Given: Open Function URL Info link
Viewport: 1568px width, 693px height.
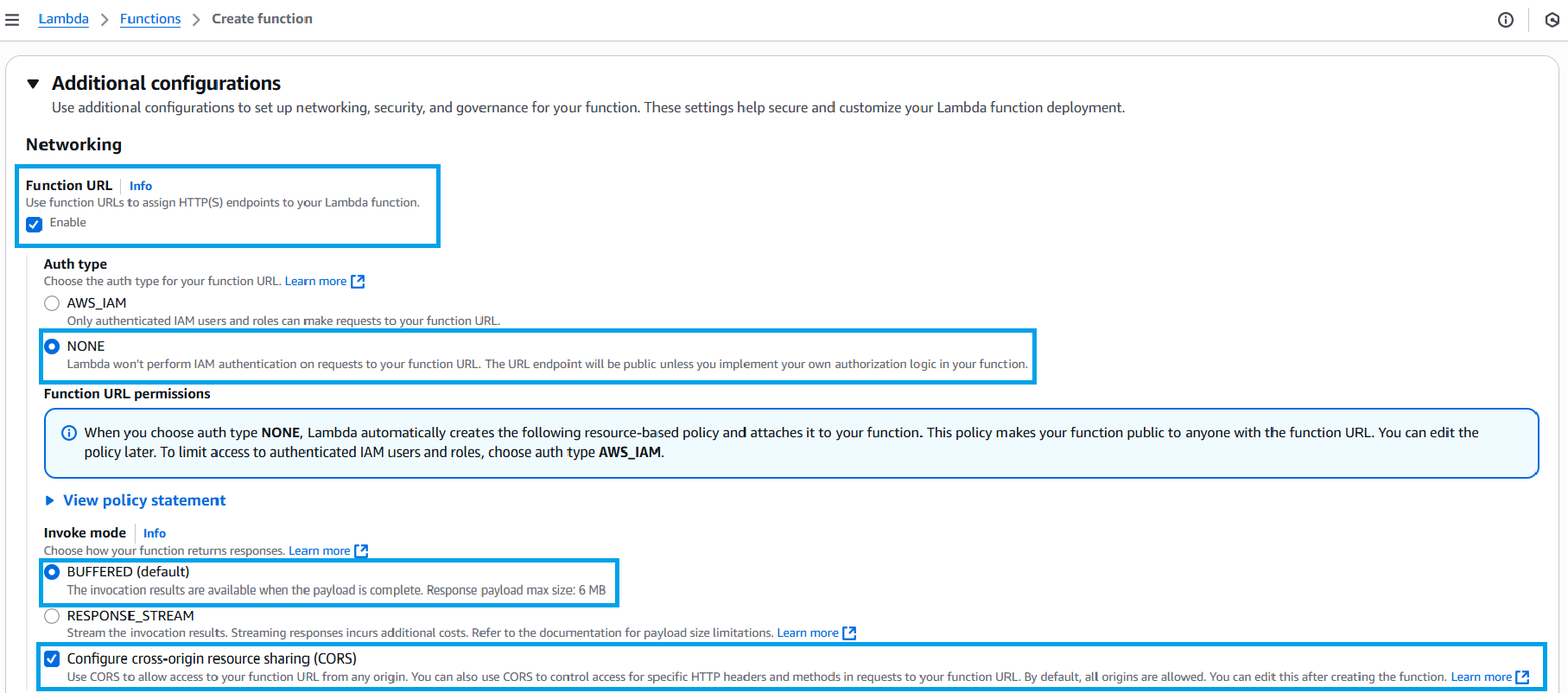Looking at the screenshot, I should 141,186.
